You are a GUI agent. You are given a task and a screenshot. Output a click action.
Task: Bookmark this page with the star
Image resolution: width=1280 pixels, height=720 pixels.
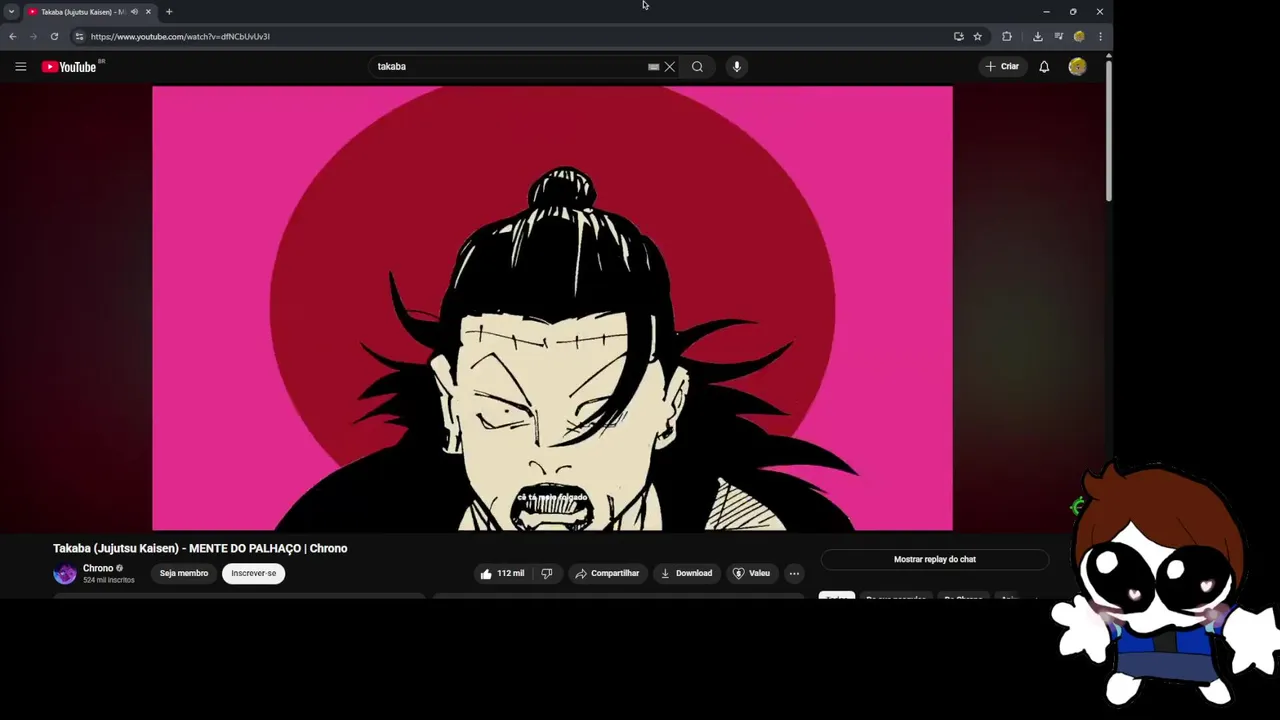click(977, 37)
